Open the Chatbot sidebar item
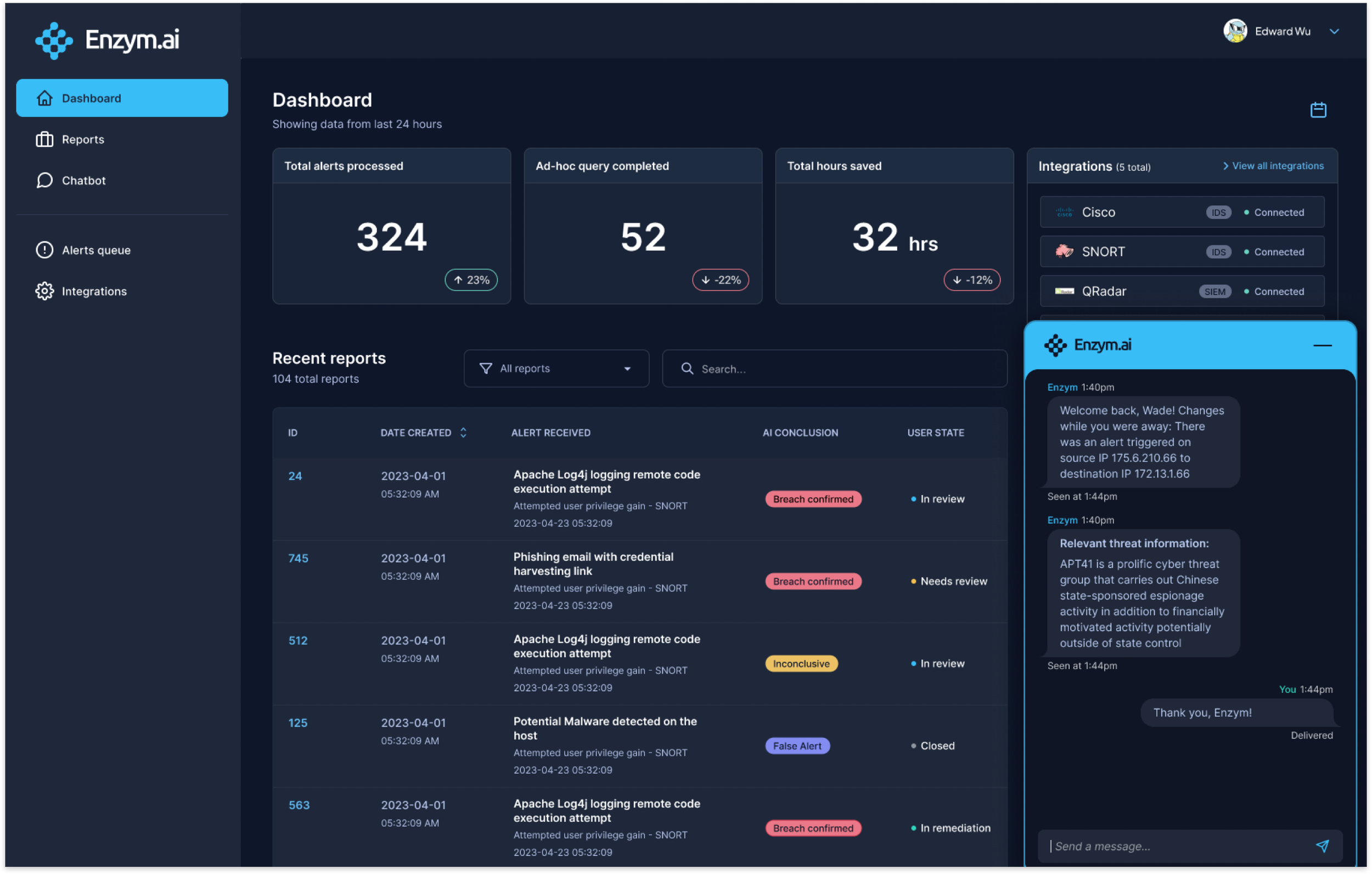This screenshot has height=874, width=1372. [x=83, y=181]
